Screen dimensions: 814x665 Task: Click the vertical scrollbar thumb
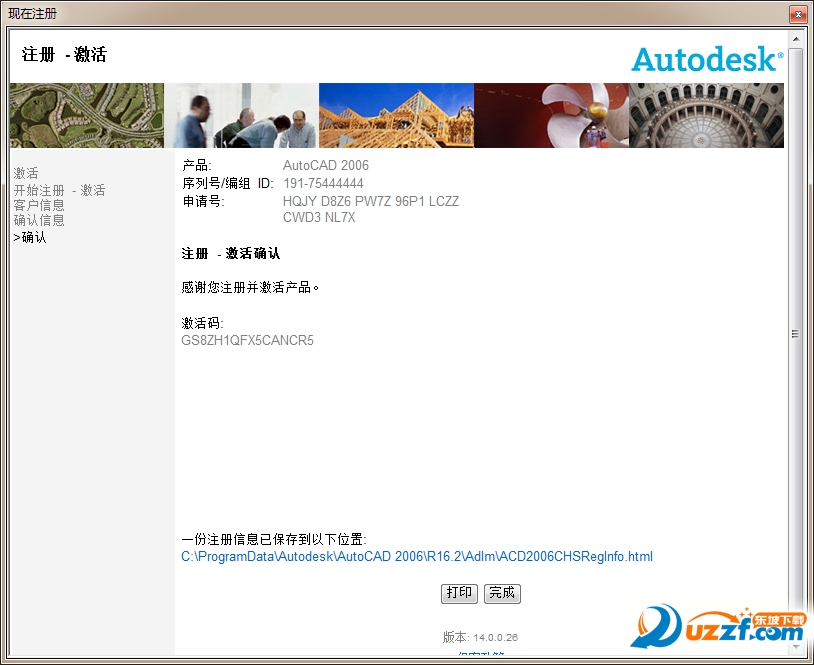pos(796,334)
